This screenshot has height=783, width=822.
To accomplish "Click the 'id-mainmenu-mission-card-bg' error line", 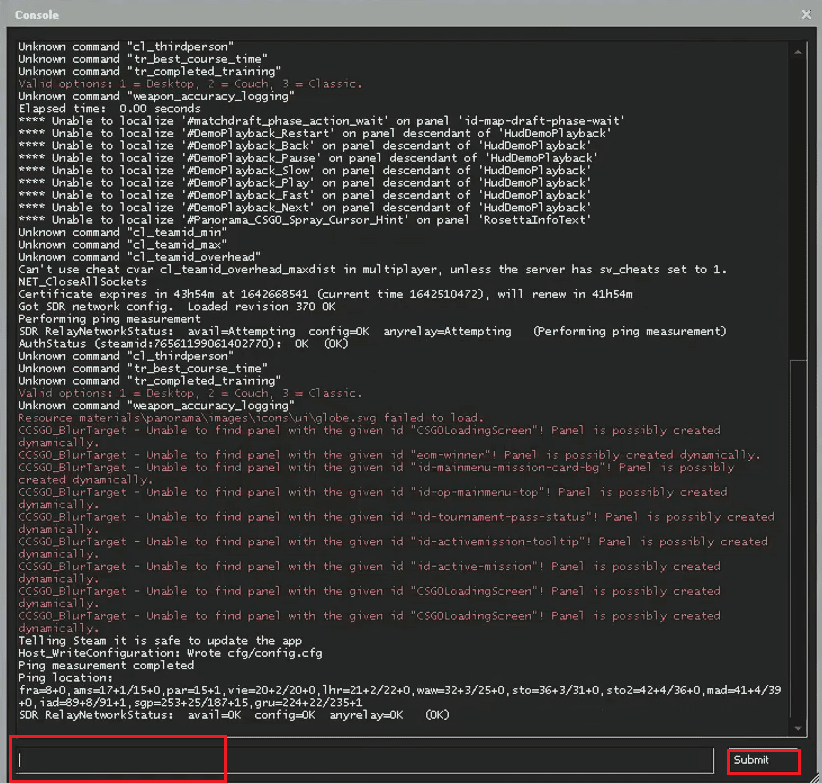I will [x=376, y=474].
